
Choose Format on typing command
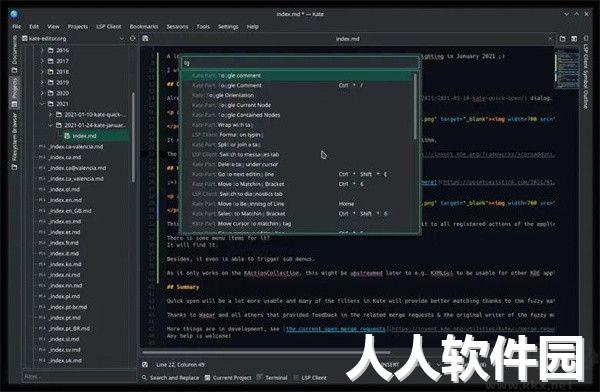coord(297,135)
